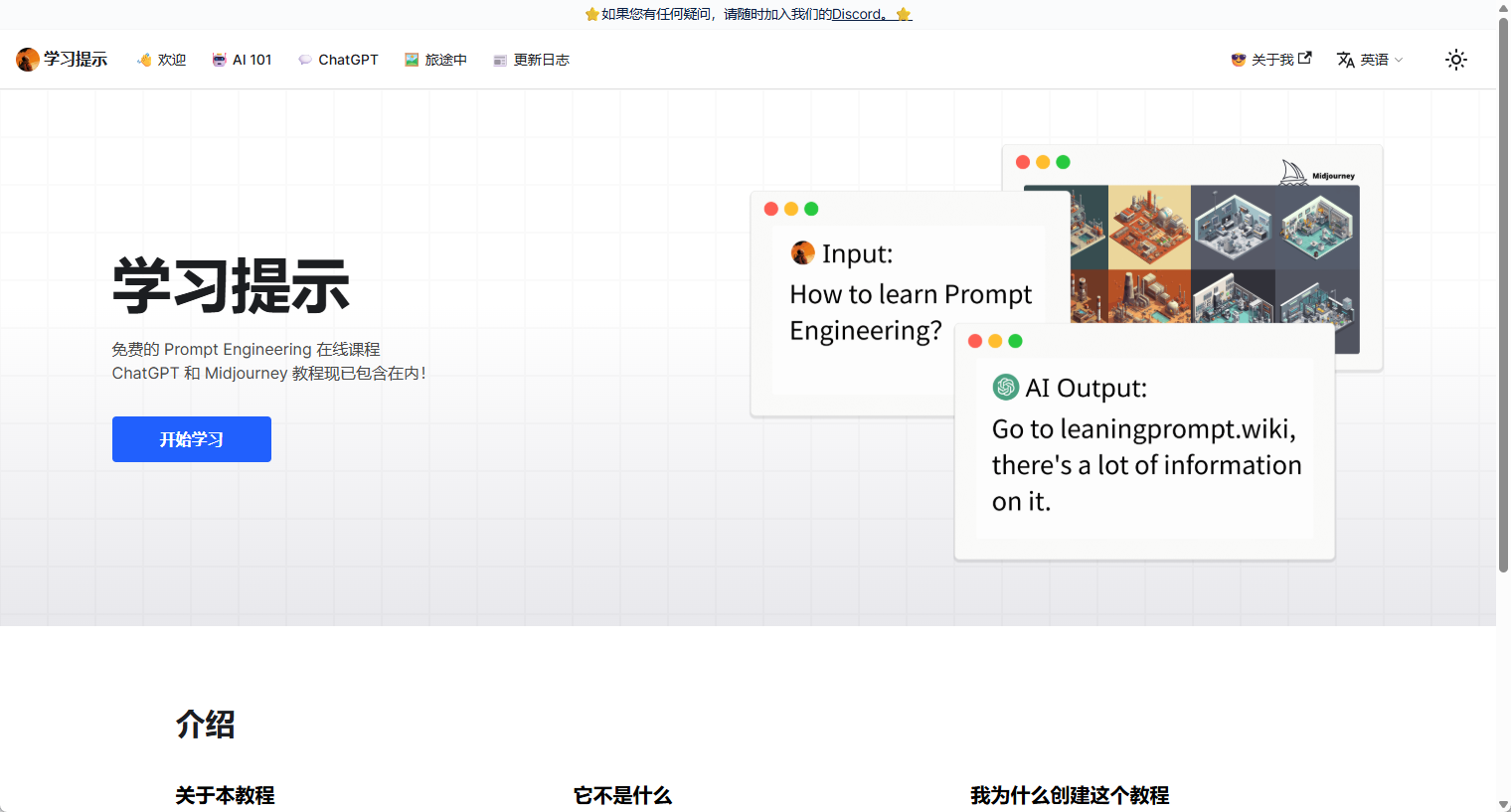
Task: Click the 我为什么创建这个教程 heading
Action: point(1070,795)
